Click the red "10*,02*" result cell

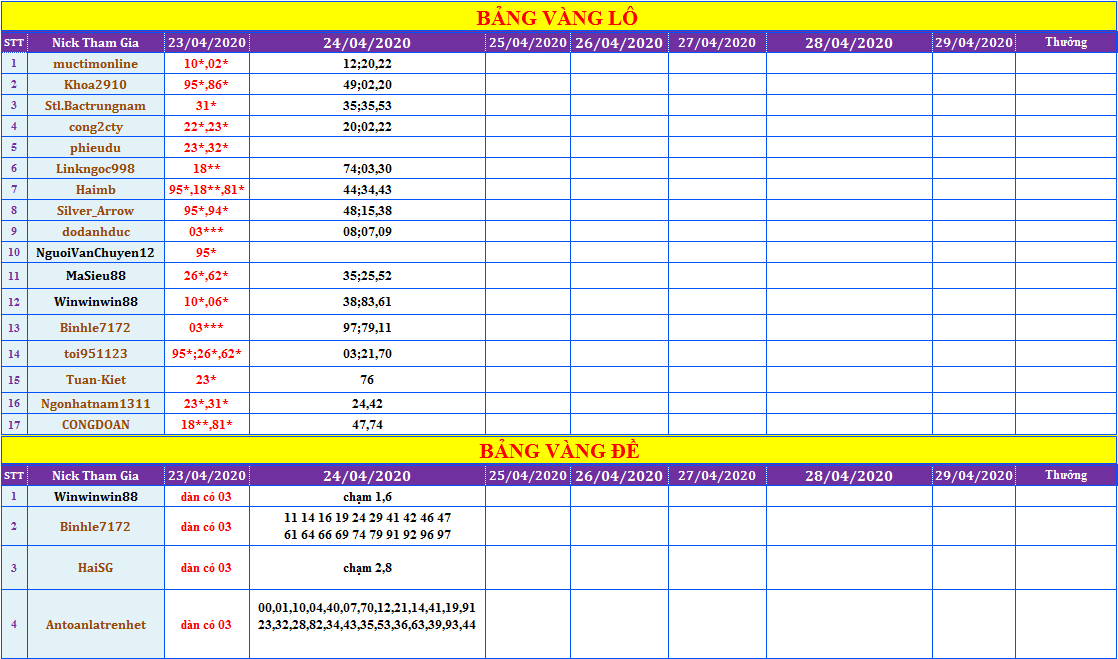coord(207,63)
